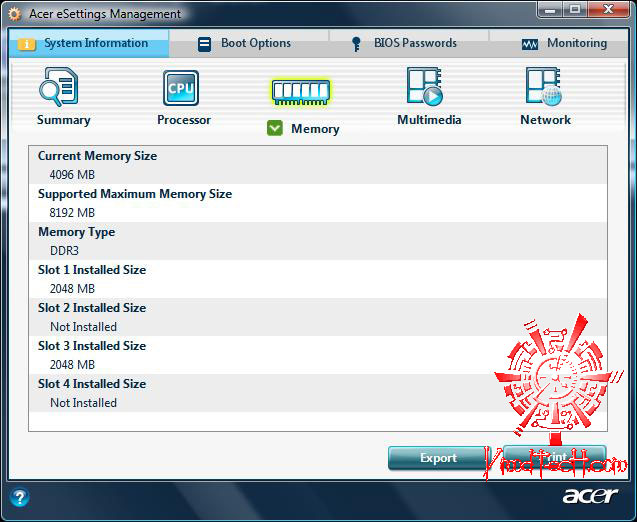Open the Processor CPU icon
Viewport: 637px width, 522px height.
181,88
